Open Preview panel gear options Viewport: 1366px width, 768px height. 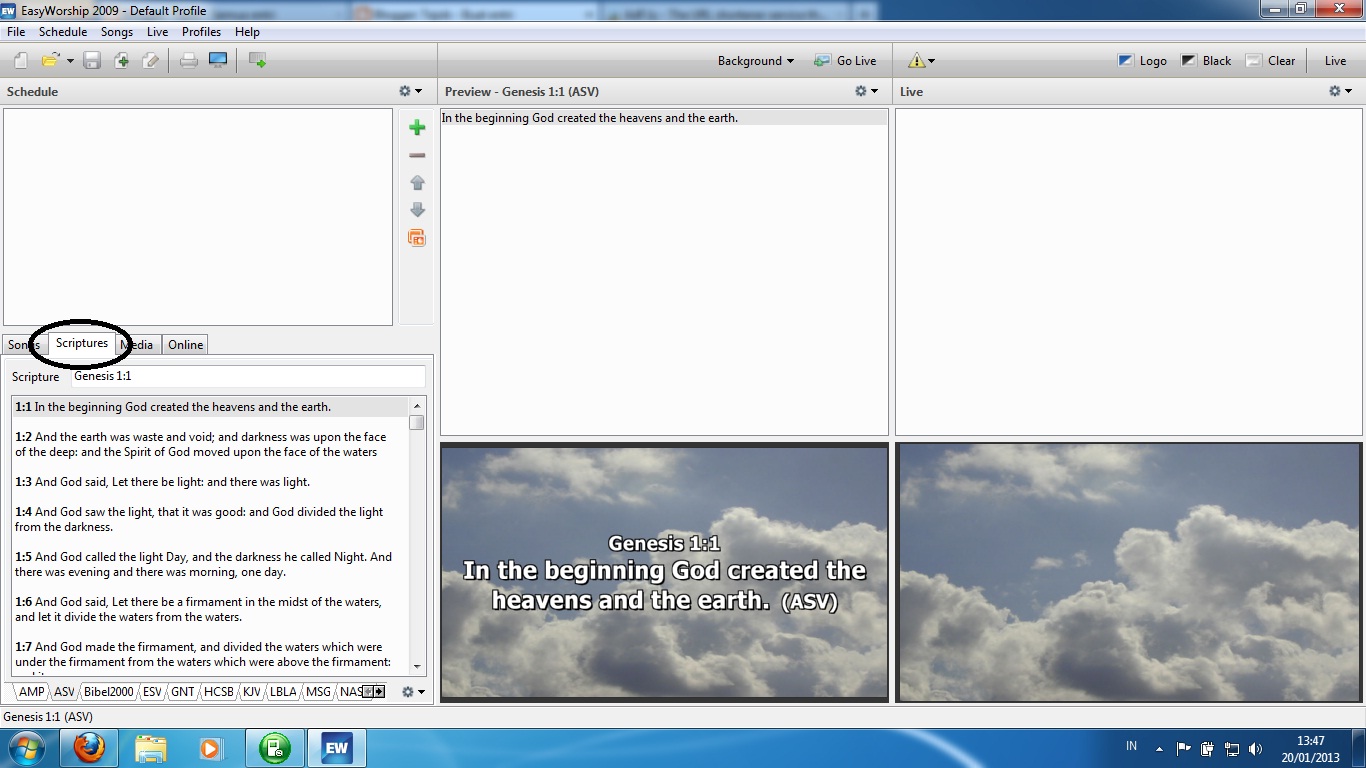point(866,91)
